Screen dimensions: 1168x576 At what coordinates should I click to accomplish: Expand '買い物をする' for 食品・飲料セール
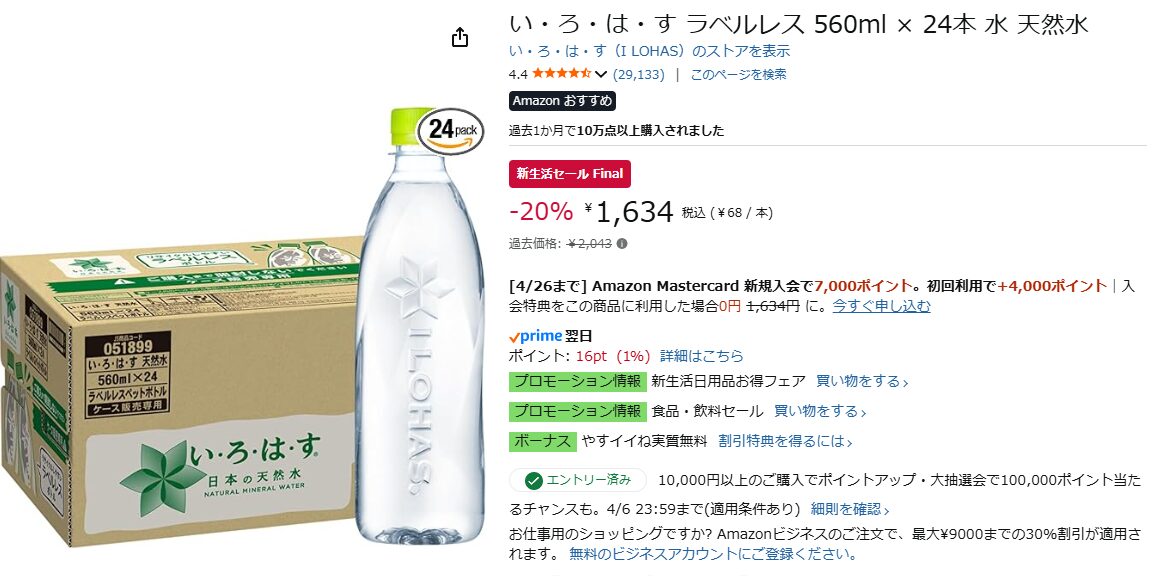(x=820, y=411)
